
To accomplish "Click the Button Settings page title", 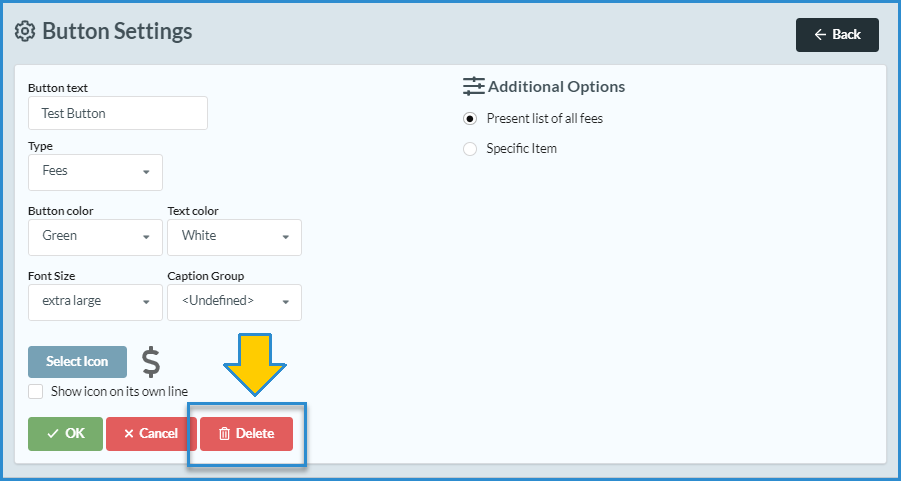I will point(117,32).
